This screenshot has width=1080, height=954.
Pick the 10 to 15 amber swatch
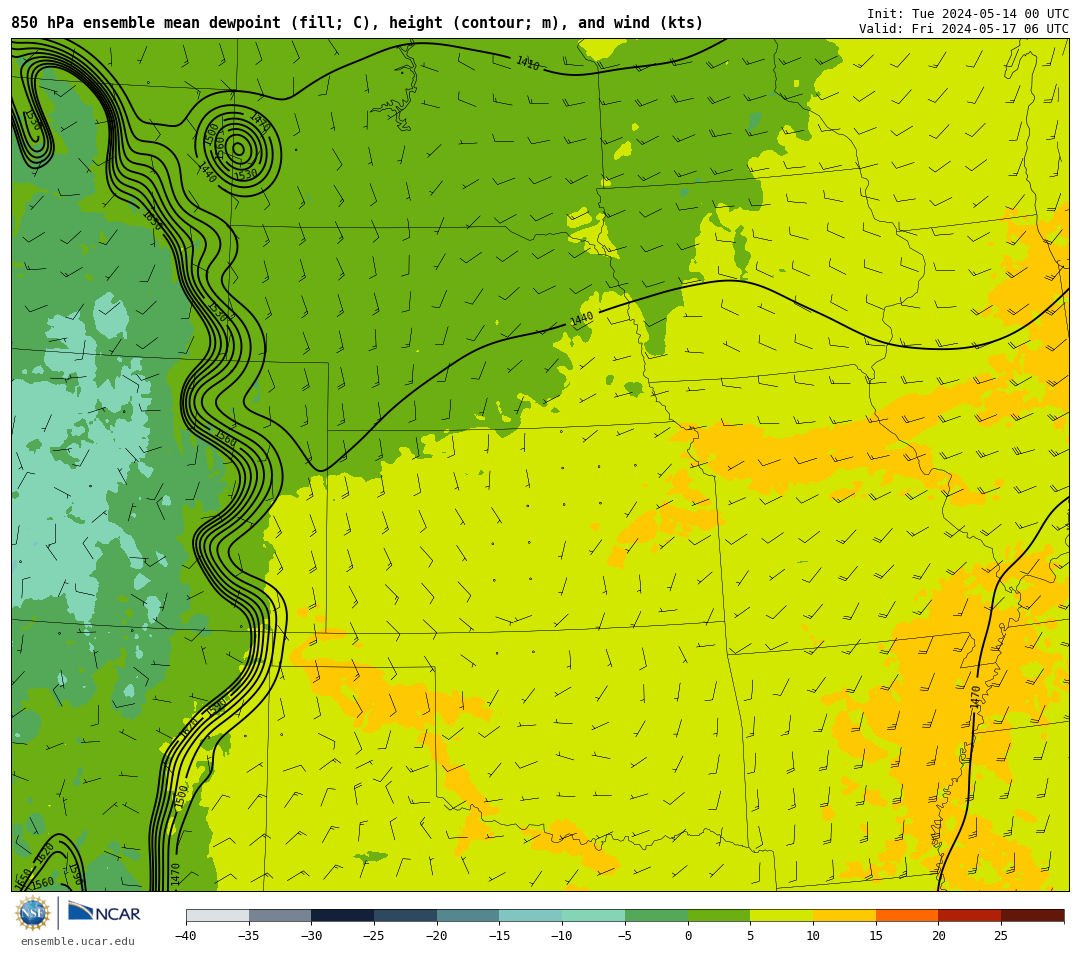pos(844,915)
